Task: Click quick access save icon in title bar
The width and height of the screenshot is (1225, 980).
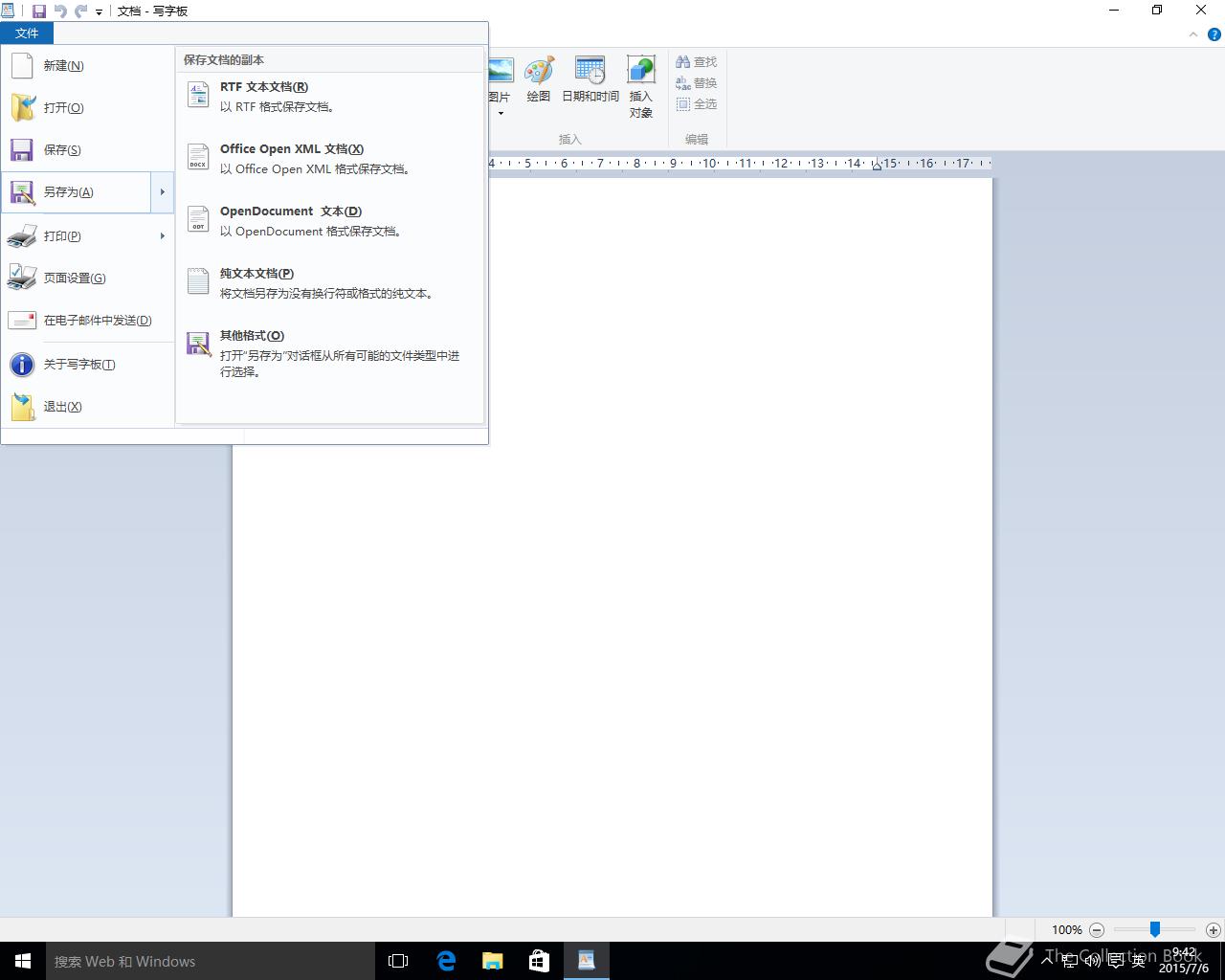Action: click(39, 11)
